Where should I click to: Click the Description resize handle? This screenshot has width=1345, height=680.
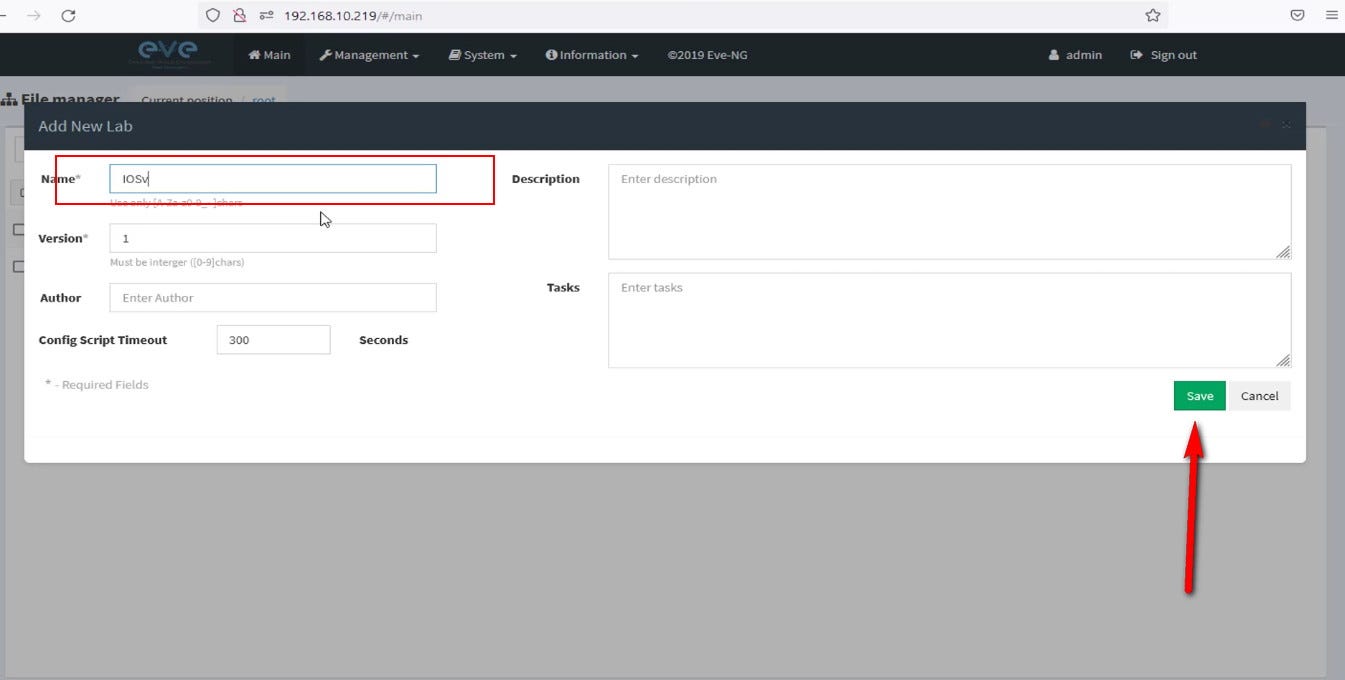(1283, 252)
